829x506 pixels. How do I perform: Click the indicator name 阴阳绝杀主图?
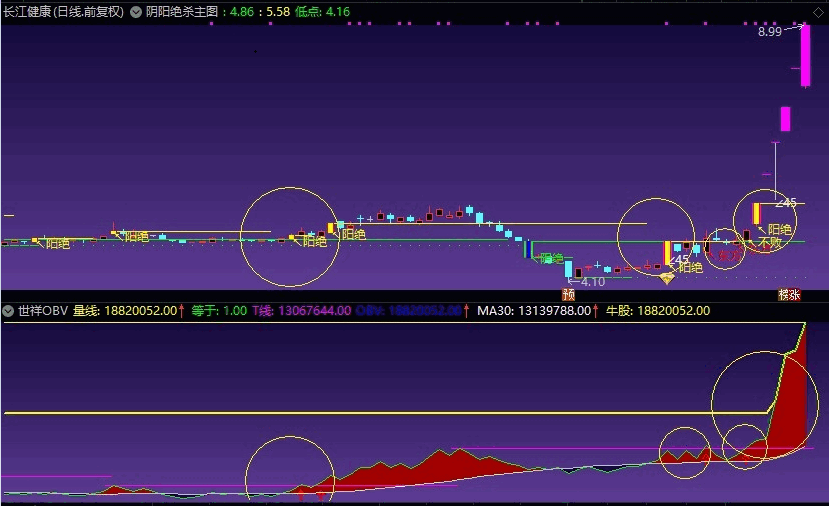click(x=182, y=12)
